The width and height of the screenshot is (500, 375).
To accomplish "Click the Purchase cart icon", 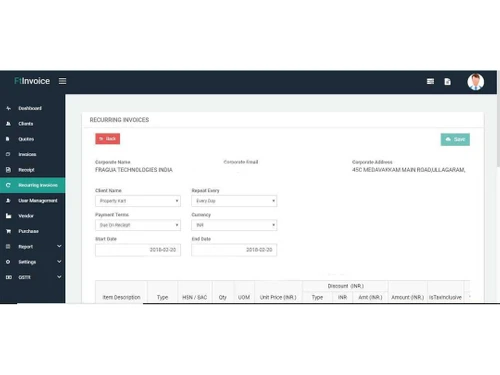I will pyautogui.click(x=8, y=231).
